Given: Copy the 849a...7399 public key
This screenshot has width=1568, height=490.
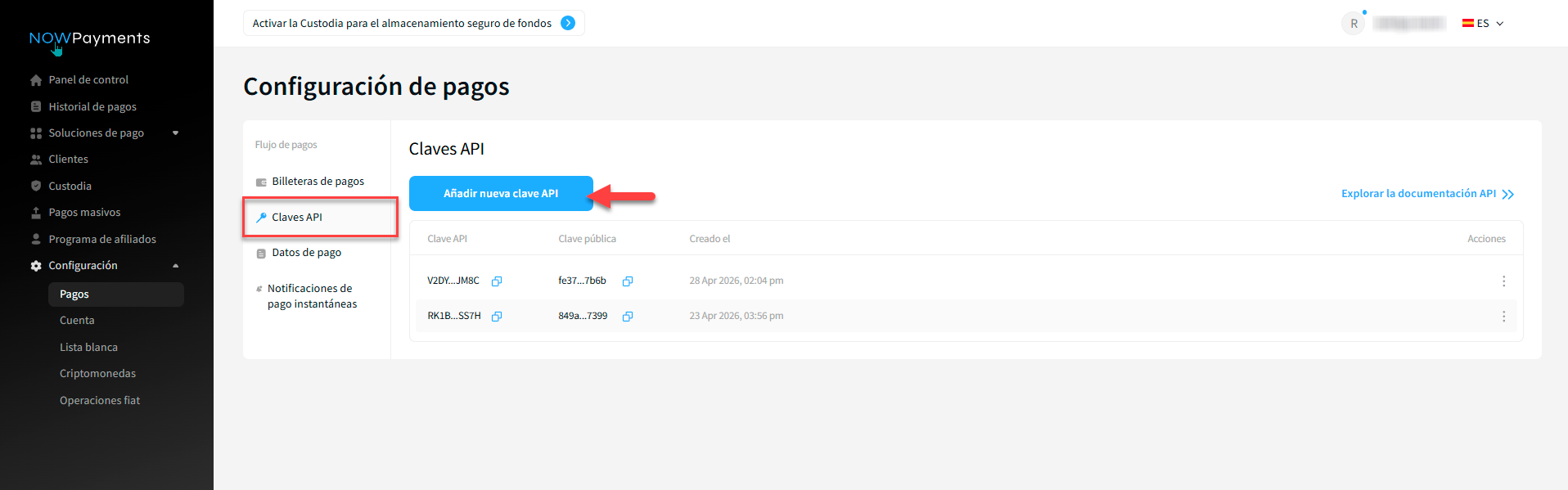Looking at the screenshot, I should click(x=627, y=317).
